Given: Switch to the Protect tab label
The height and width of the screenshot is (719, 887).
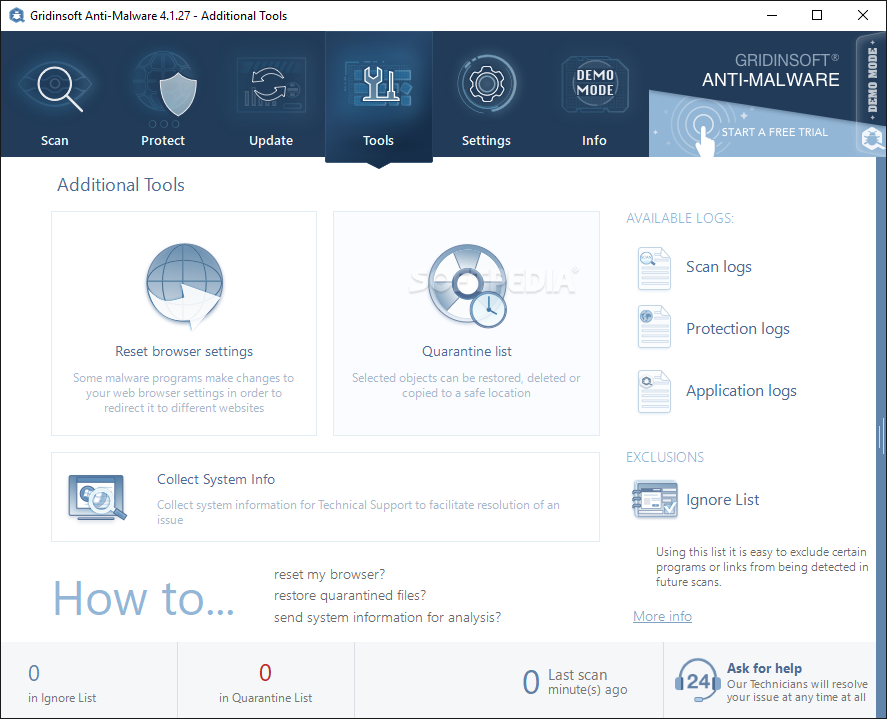Looking at the screenshot, I should (163, 140).
